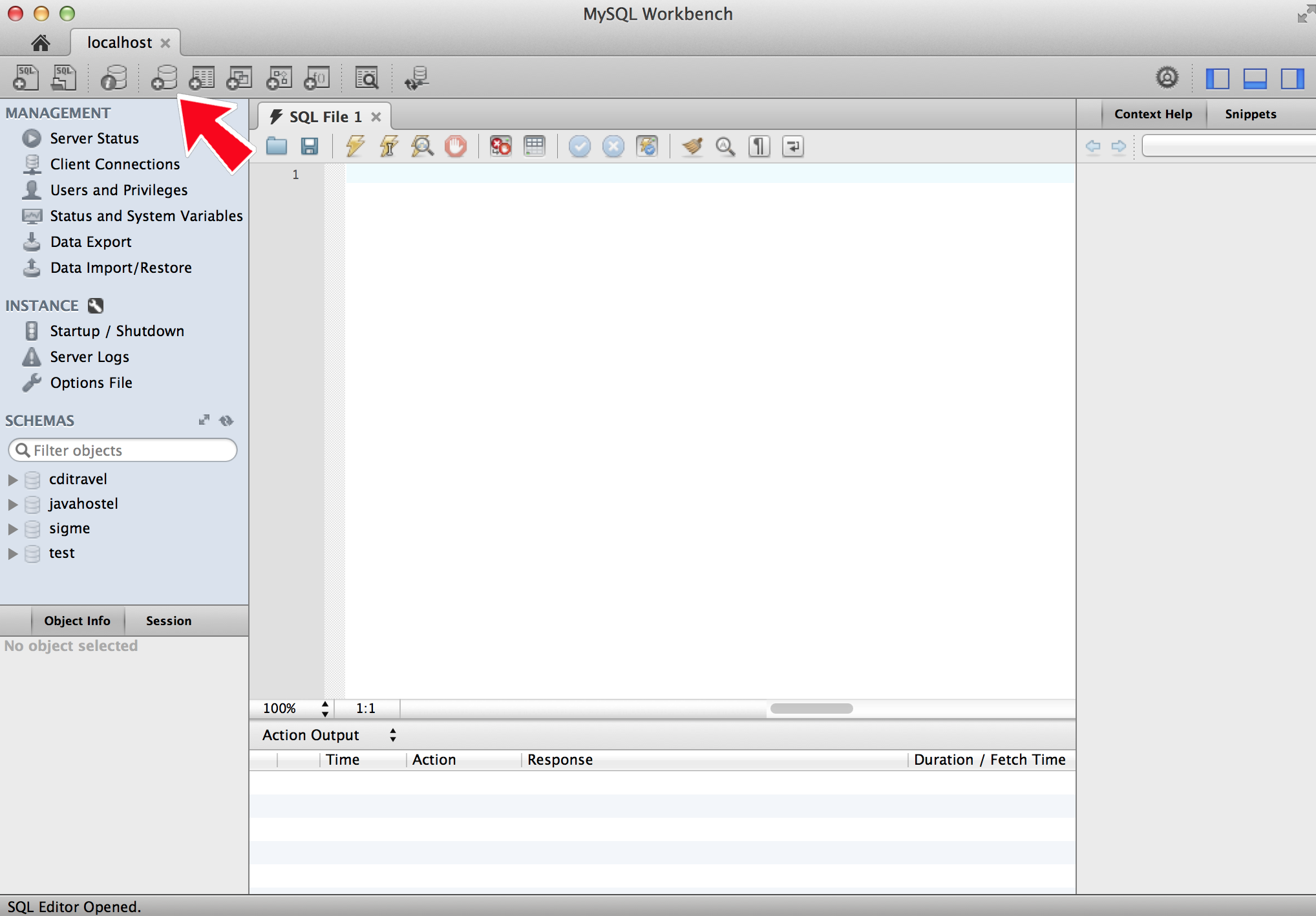Toggle right sidebar panel visibility
Image resolution: width=1316 pixels, height=916 pixels.
1292,78
